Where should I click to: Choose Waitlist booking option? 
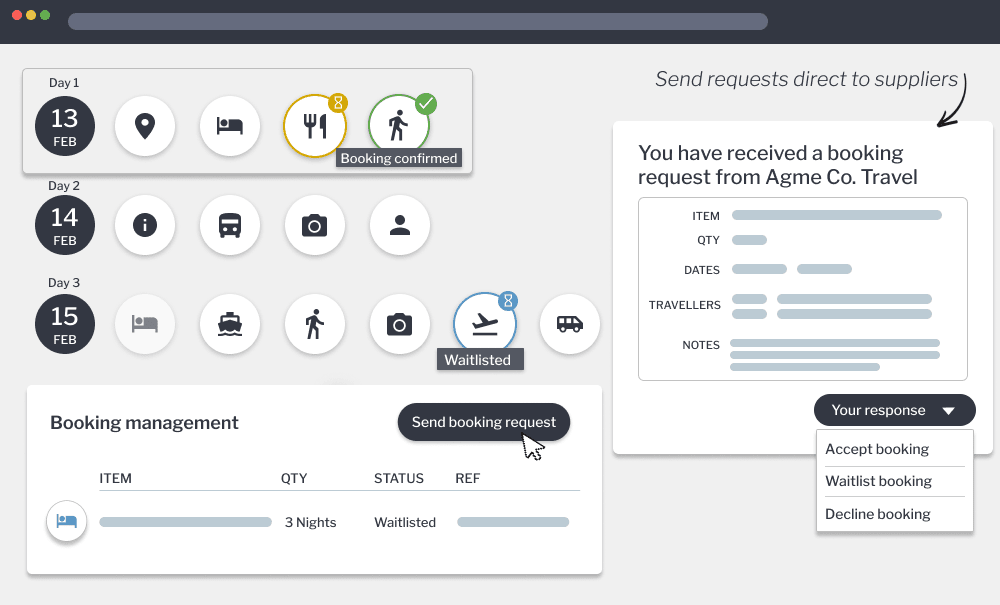(x=878, y=481)
